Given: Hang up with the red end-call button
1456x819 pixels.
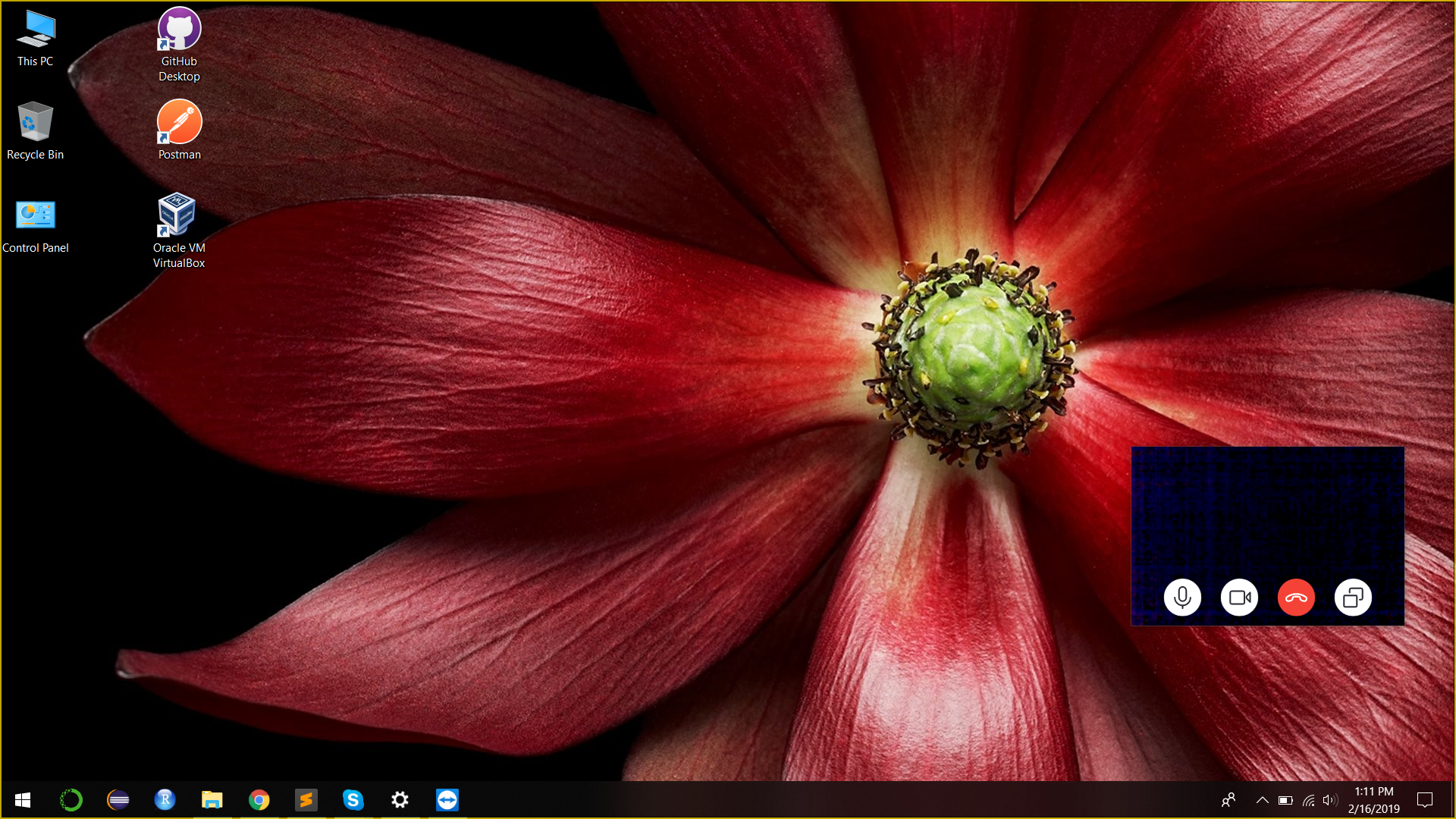Looking at the screenshot, I should click(1296, 598).
